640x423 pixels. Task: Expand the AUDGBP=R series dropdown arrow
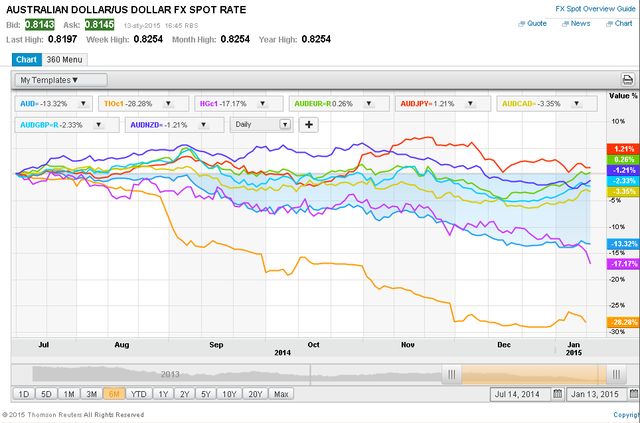coord(98,125)
